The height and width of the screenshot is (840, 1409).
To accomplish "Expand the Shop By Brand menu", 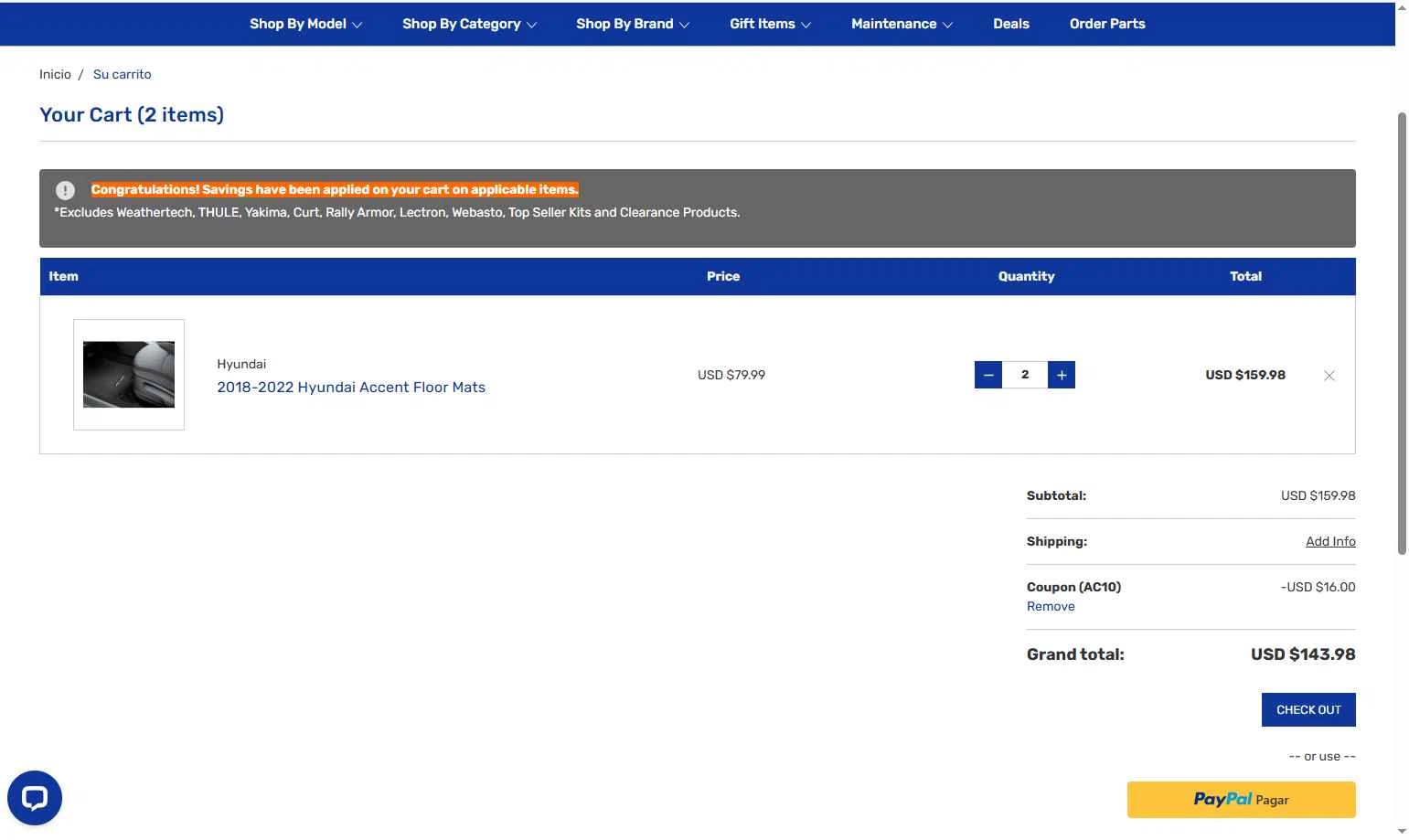I will pos(632,24).
